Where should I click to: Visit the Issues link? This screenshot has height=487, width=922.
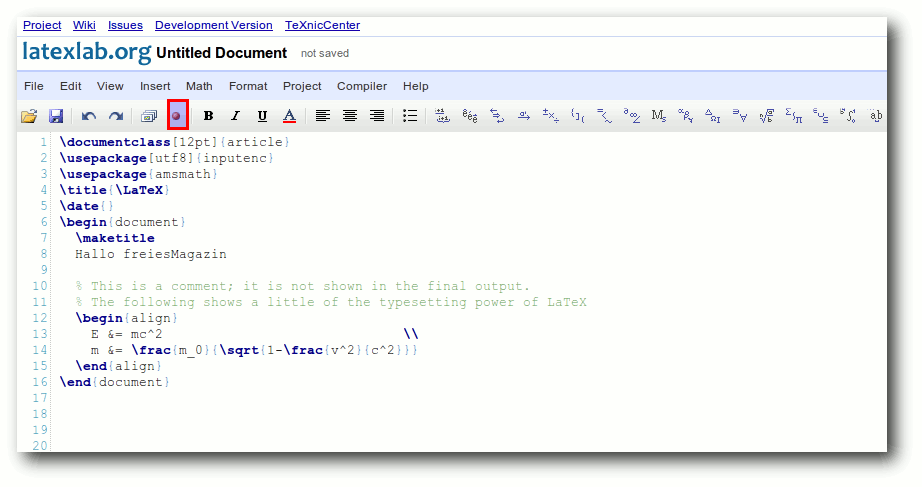(x=125, y=25)
